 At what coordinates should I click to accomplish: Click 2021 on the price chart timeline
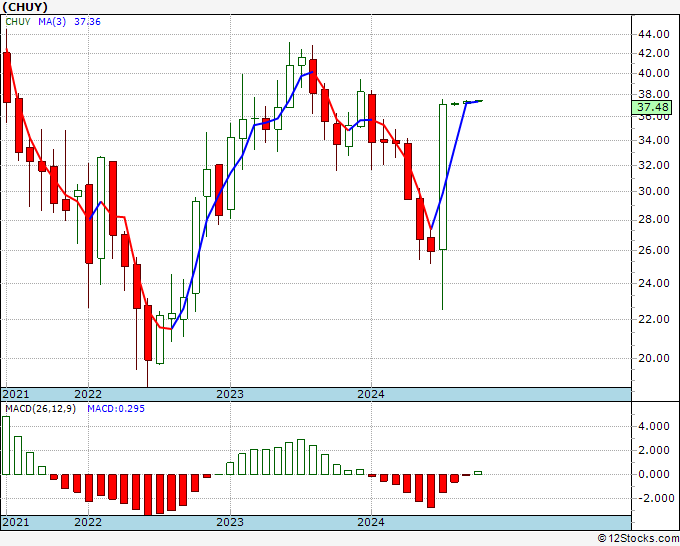click(x=16, y=394)
